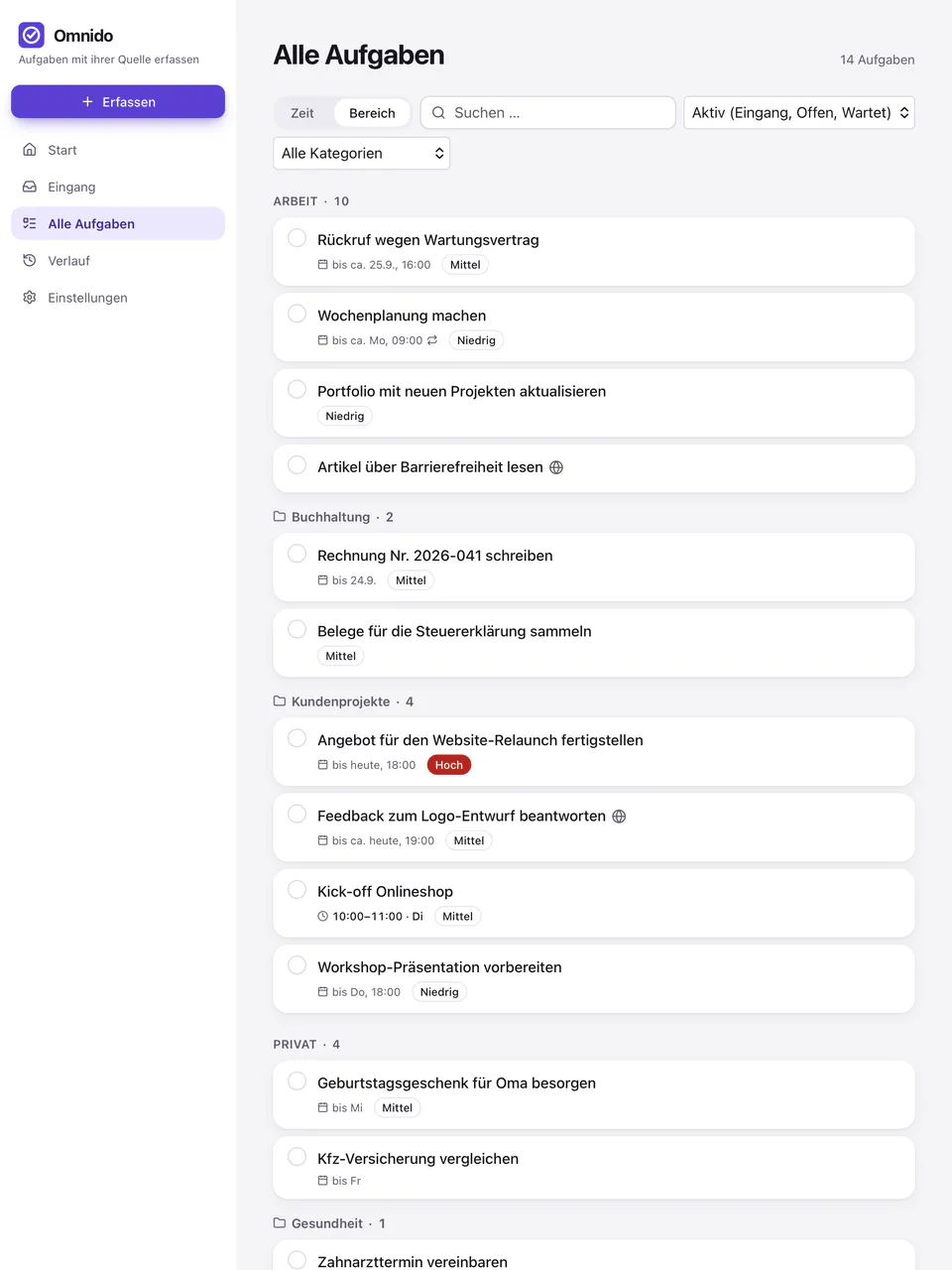Mark Rückruf wegen Wartungsvertrag as done
The width and height of the screenshot is (952, 1270).
(x=297, y=238)
